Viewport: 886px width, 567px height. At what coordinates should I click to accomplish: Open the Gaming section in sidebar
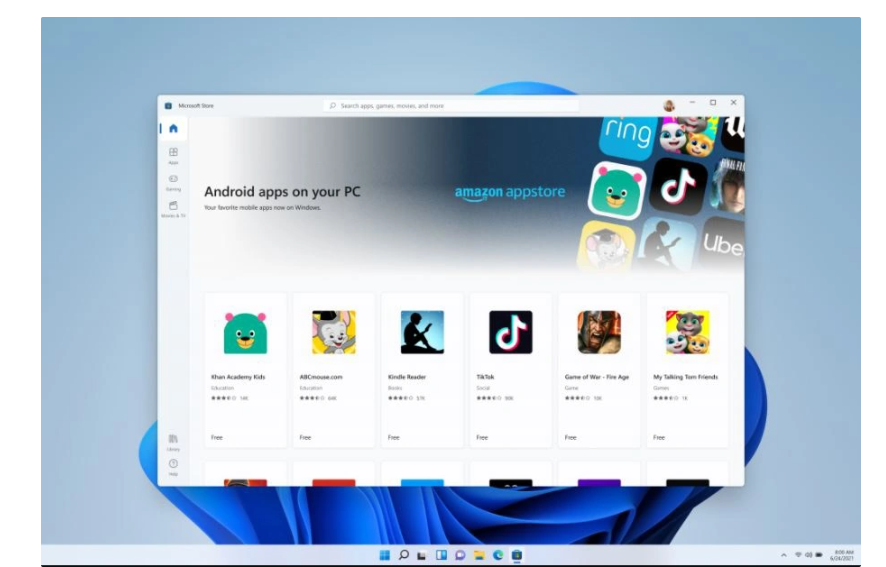[x=173, y=183]
